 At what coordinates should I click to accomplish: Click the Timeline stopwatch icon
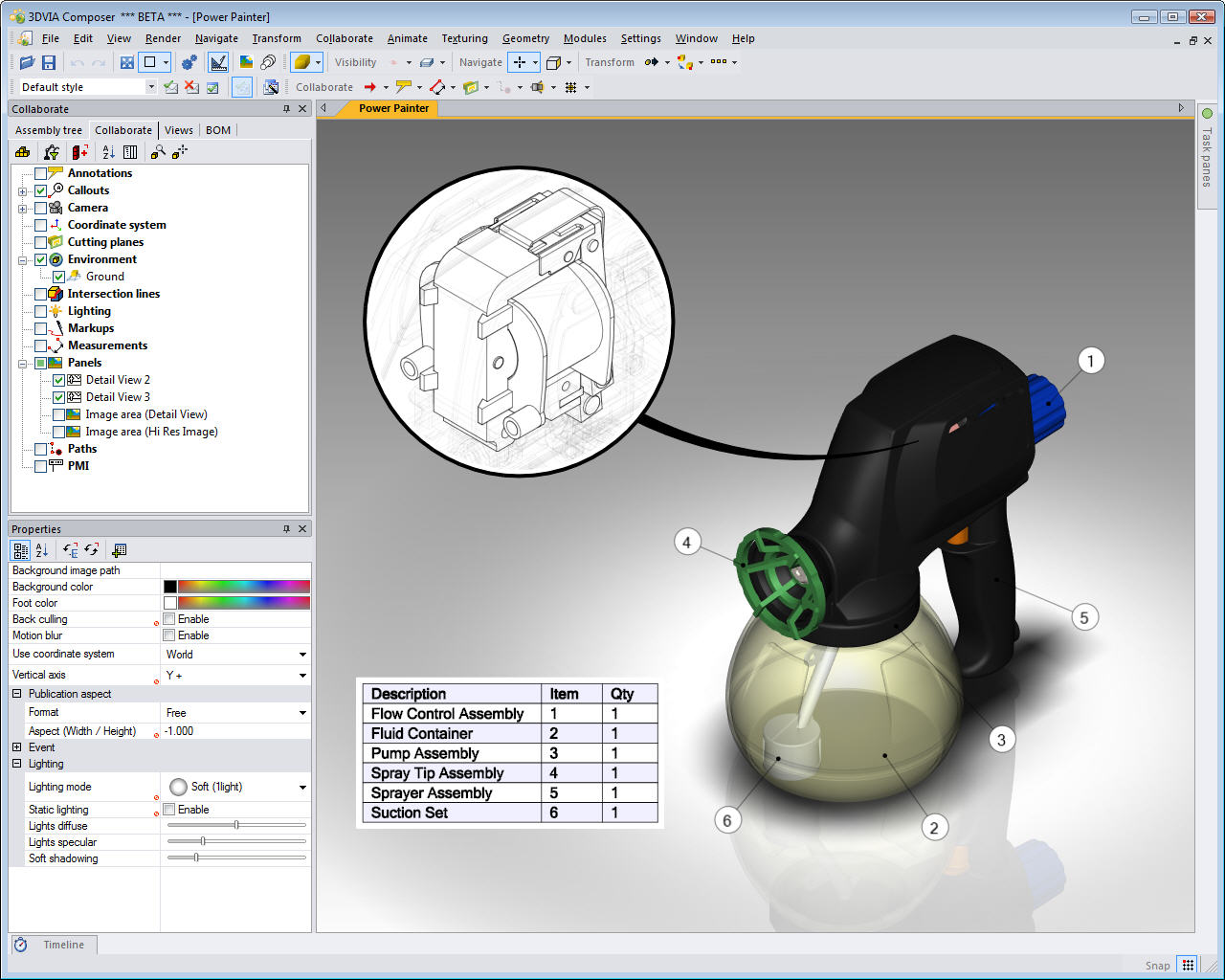20,945
